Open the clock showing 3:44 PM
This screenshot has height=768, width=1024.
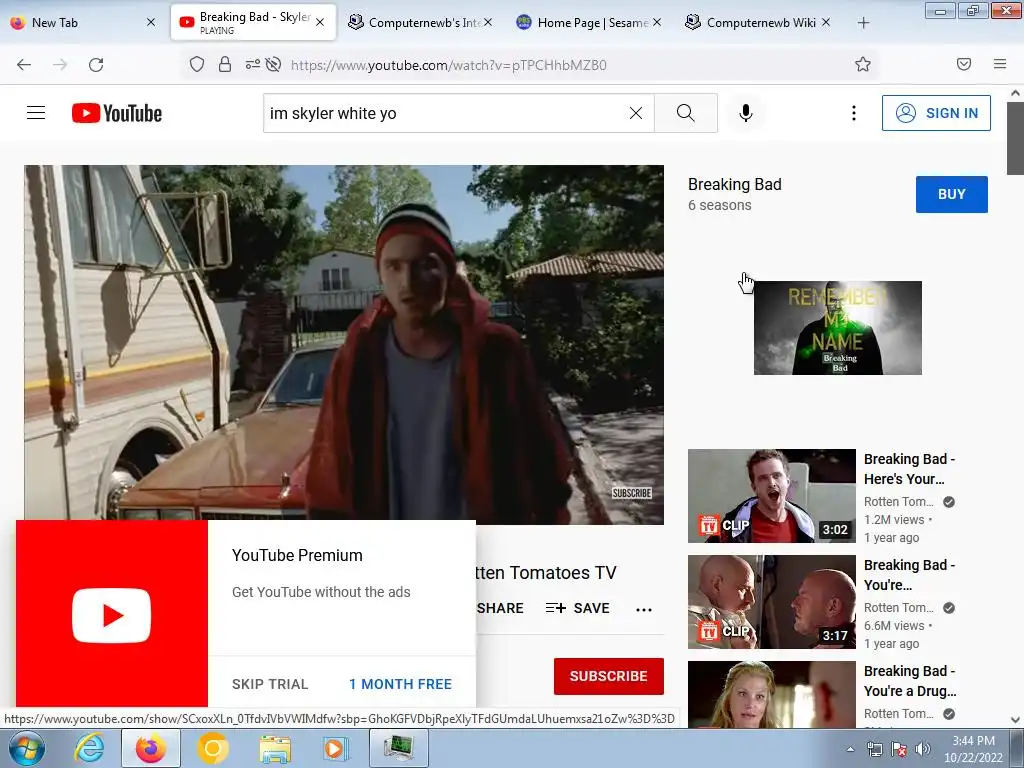click(973, 749)
